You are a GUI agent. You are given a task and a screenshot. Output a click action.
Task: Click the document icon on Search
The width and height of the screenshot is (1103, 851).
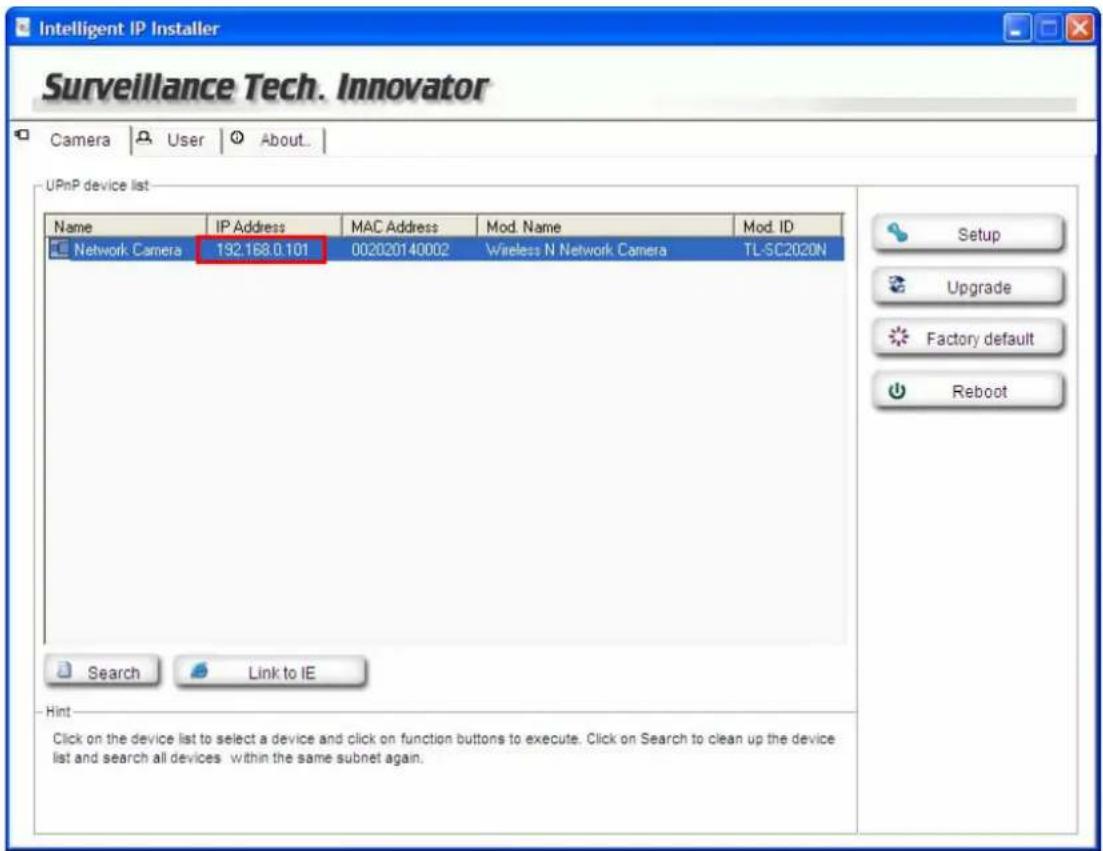(x=65, y=670)
